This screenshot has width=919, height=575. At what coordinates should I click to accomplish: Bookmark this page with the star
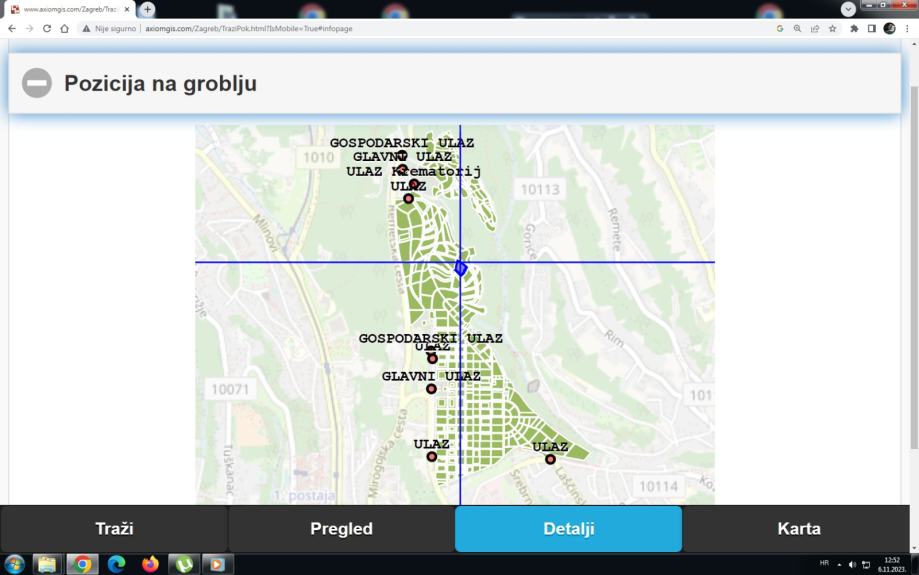pos(832,28)
